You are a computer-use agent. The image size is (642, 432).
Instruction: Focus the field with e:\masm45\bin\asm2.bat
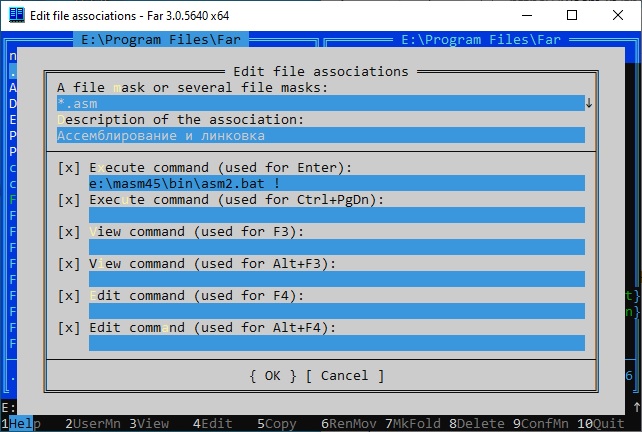[x=336, y=183]
